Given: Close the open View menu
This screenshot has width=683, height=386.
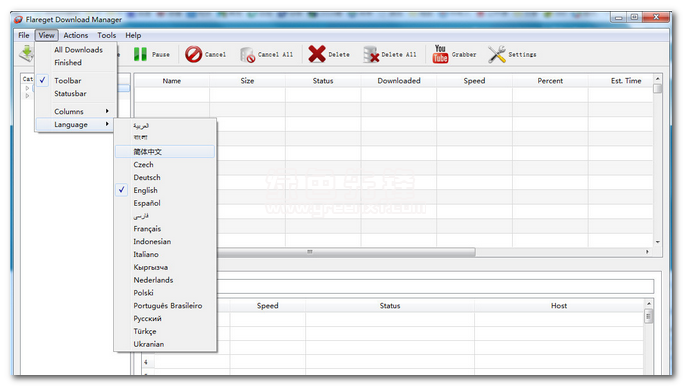Looking at the screenshot, I should coord(46,35).
